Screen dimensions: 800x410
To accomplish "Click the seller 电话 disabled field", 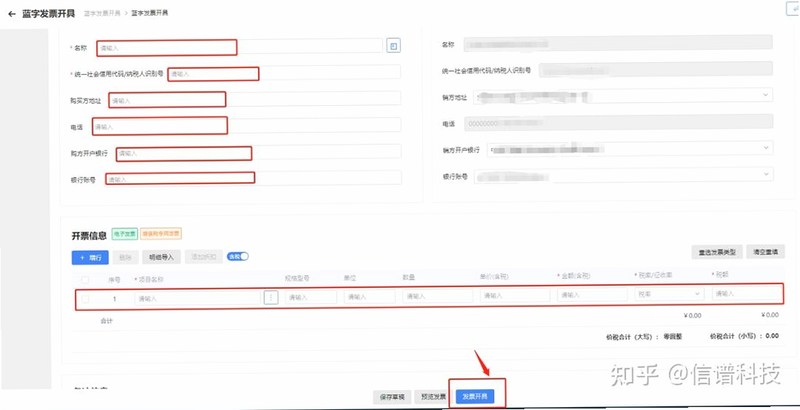I will [x=618, y=122].
